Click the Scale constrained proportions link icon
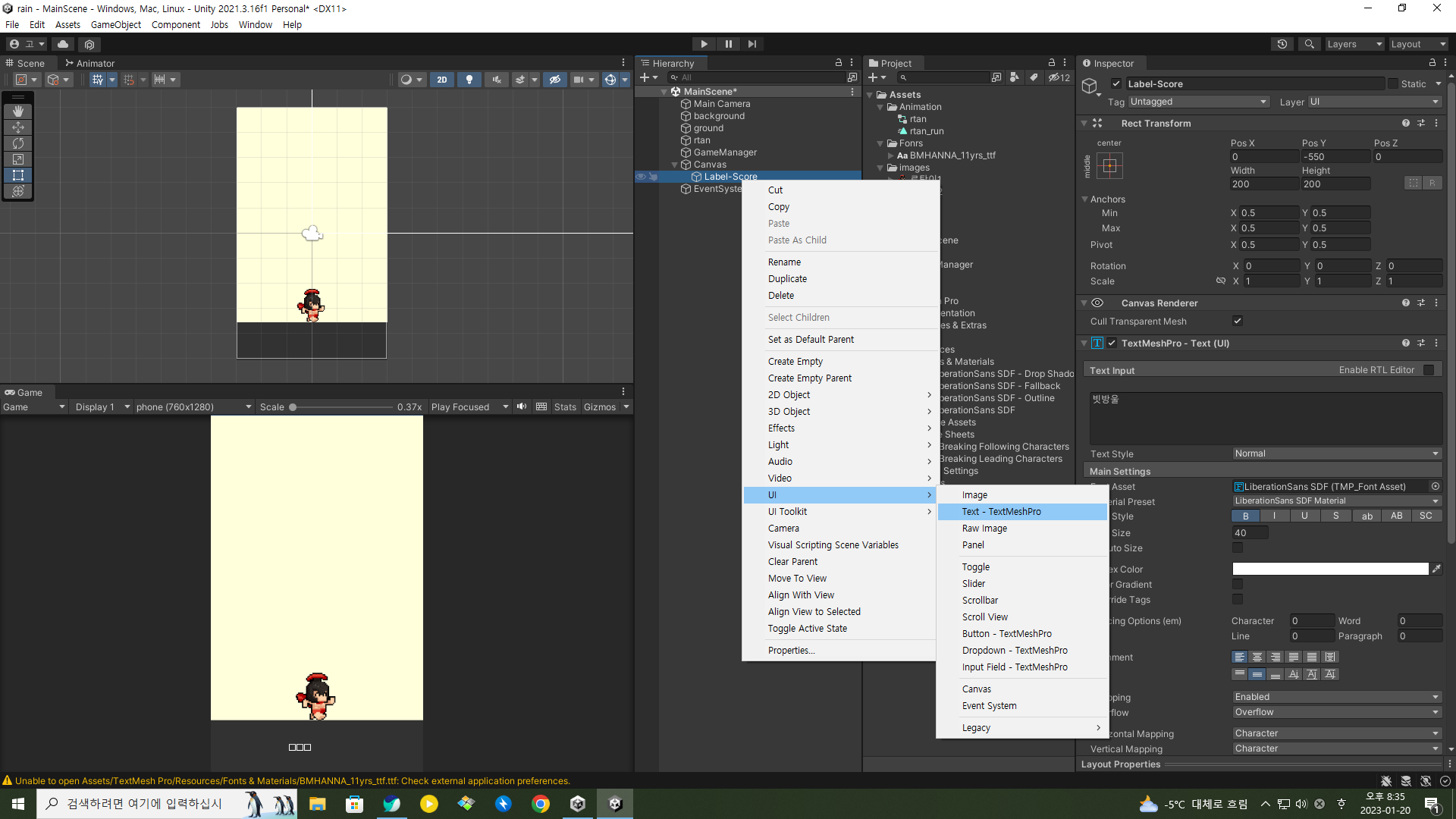This screenshot has width=1456, height=819. pos(1221,281)
